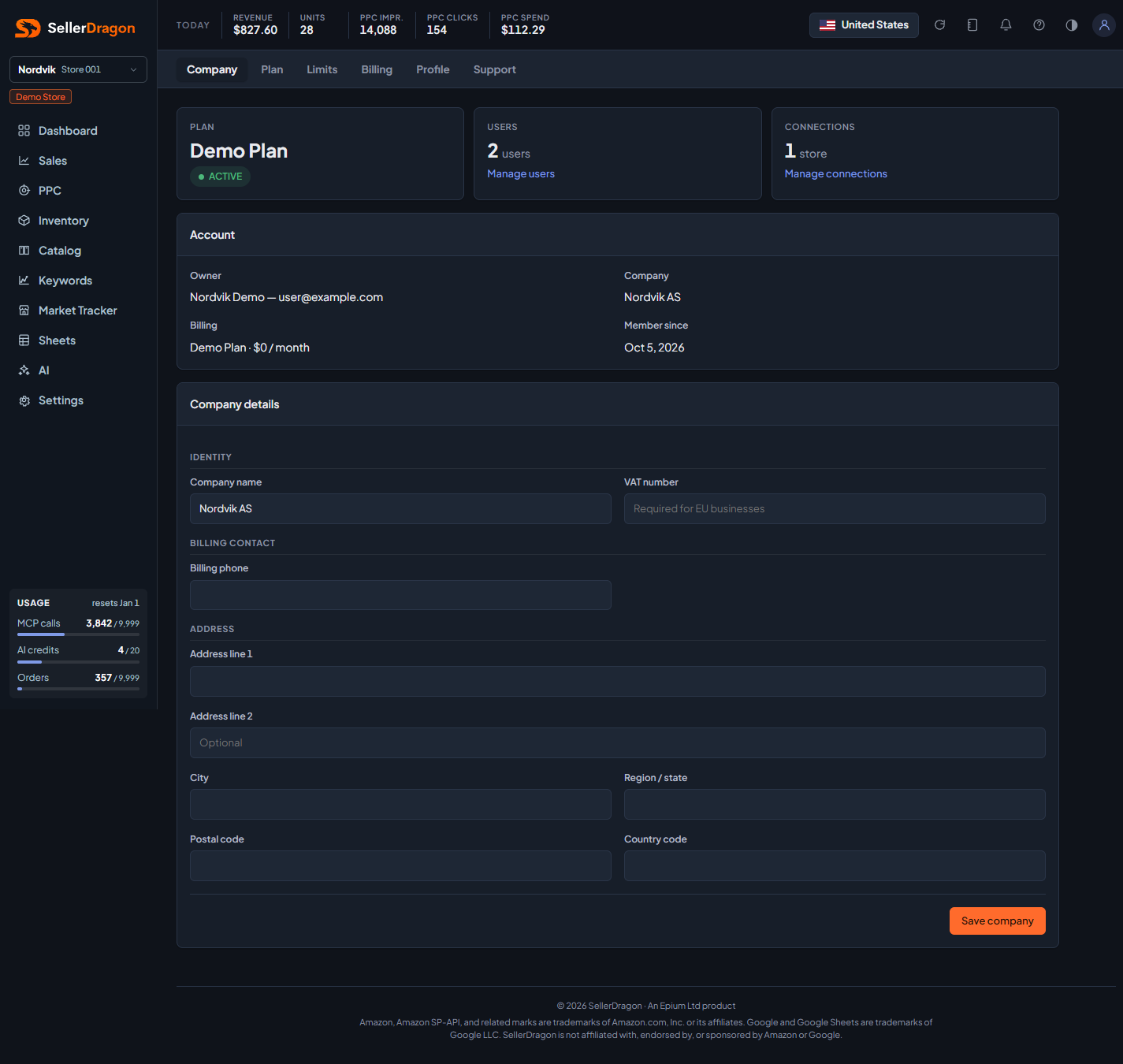
Task: Click the SellerDragon logo icon
Action: pyautogui.click(x=28, y=28)
